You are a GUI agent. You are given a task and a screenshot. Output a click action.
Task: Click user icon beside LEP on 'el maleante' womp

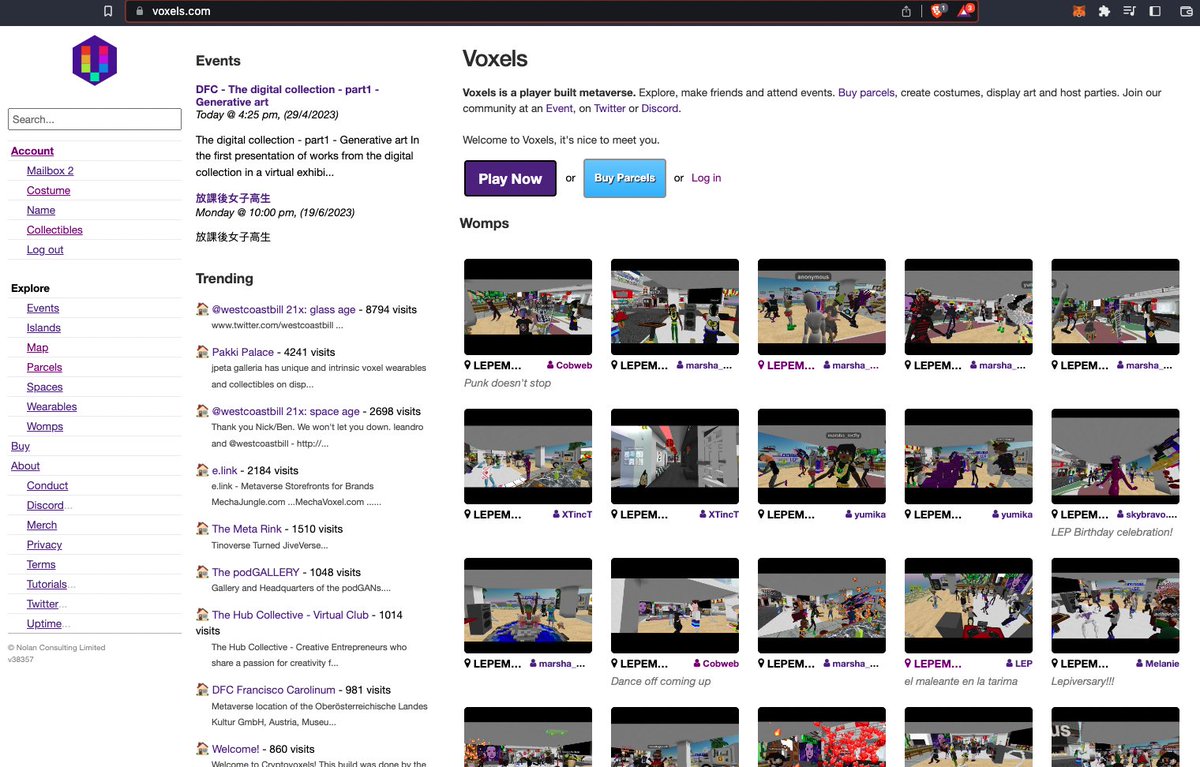pyautogui.click(x=1010, y=664)
